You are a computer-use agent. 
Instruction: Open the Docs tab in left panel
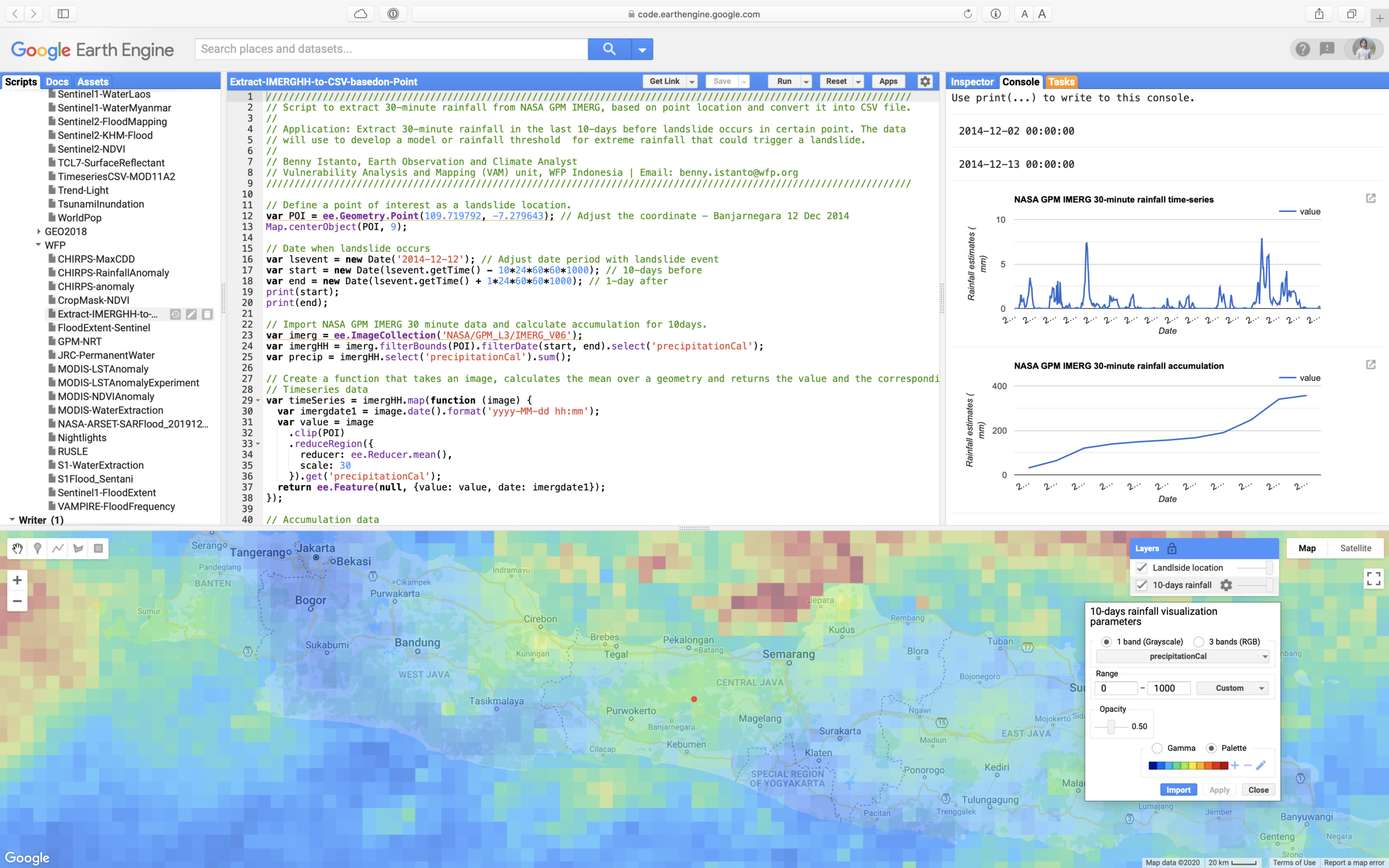pyautogui.click(x=57, y=82)
